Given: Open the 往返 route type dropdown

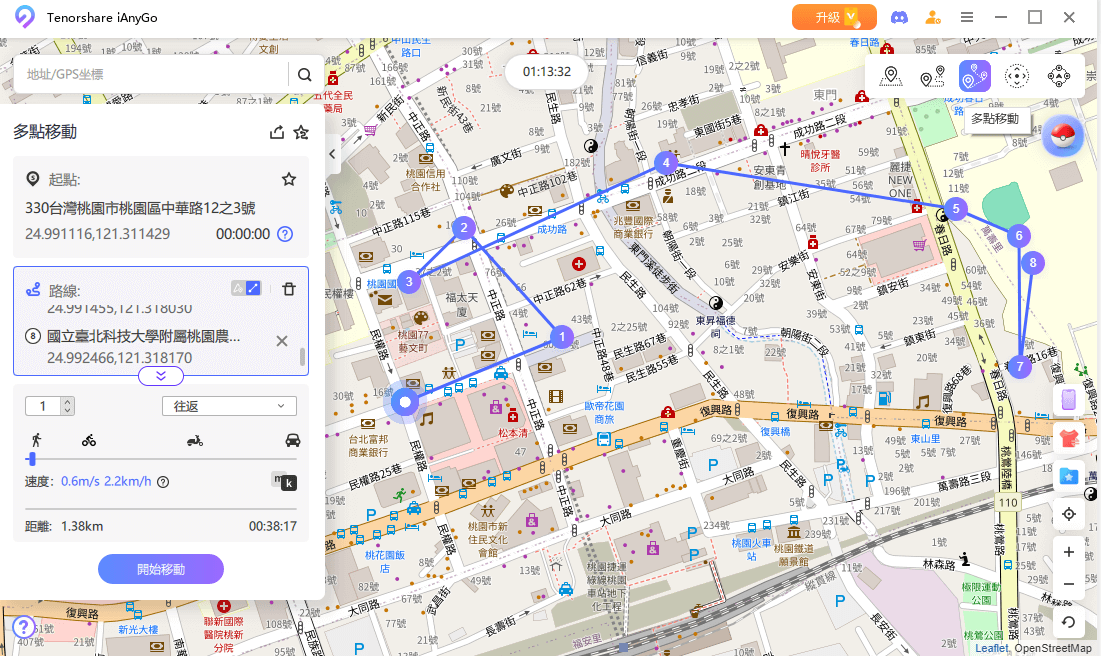Looking at the screenshot, I should [x=230, y=406].
